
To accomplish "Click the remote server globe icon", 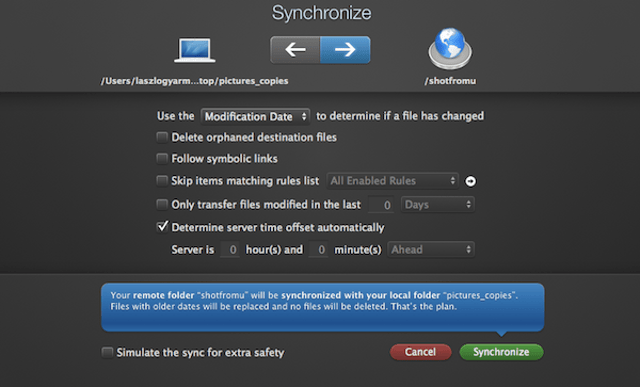I will (450, 48).
